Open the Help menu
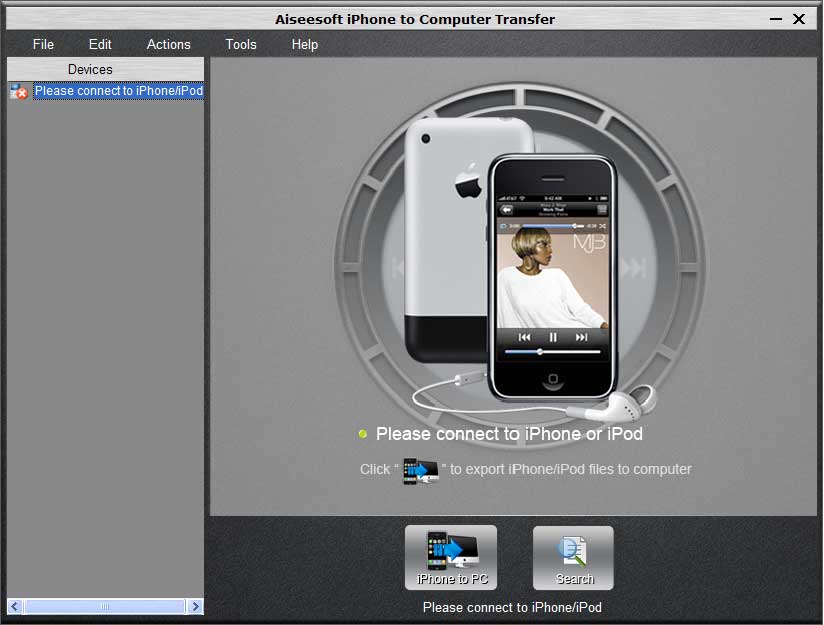This screenshot has height=625, width=824. [305, 44]
